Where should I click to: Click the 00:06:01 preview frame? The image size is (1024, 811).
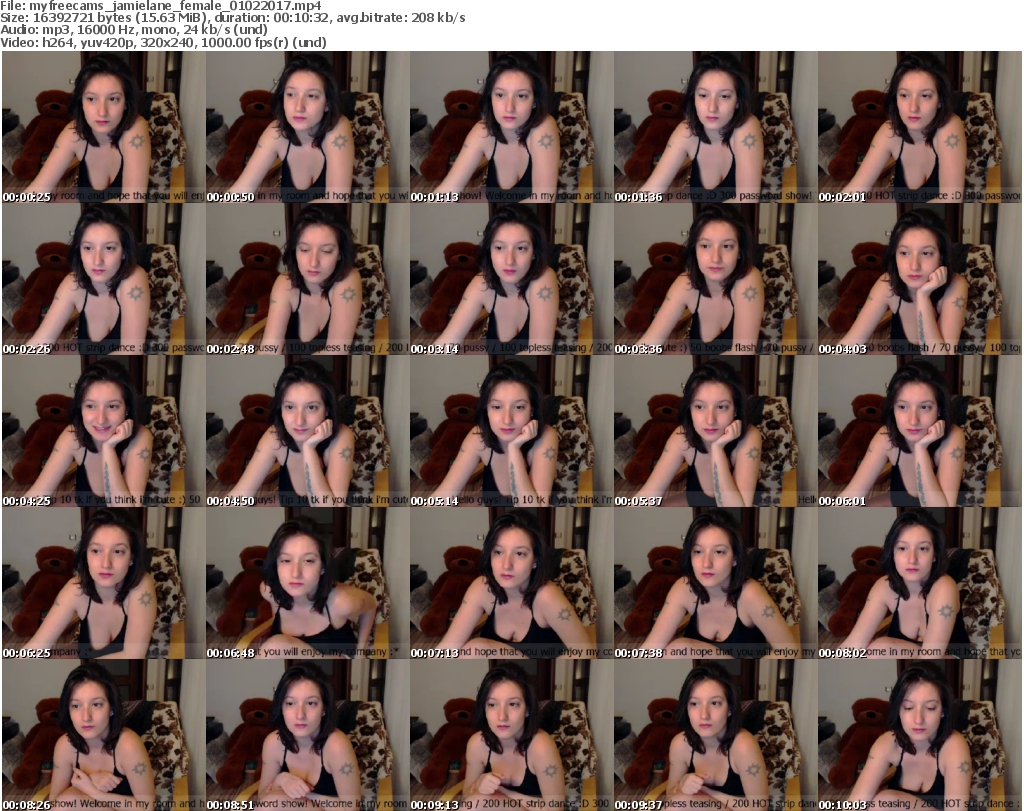coord(919,432)
